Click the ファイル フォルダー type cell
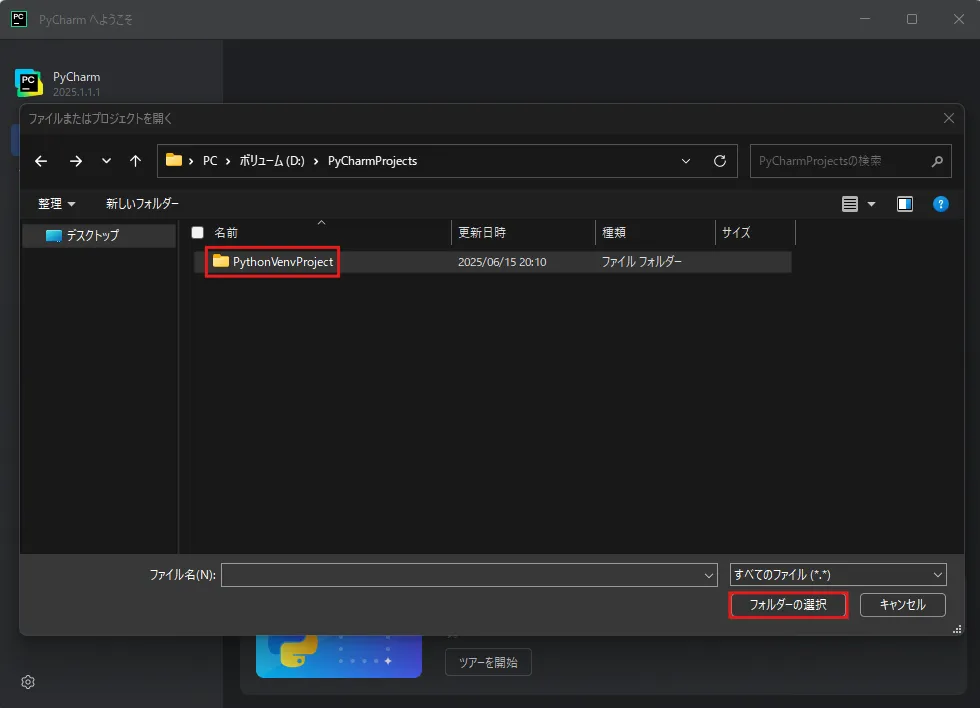 641,262
